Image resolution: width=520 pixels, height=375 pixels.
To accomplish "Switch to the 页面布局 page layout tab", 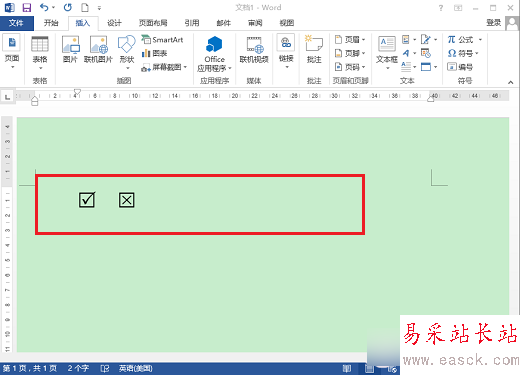I will coord(153,23).
